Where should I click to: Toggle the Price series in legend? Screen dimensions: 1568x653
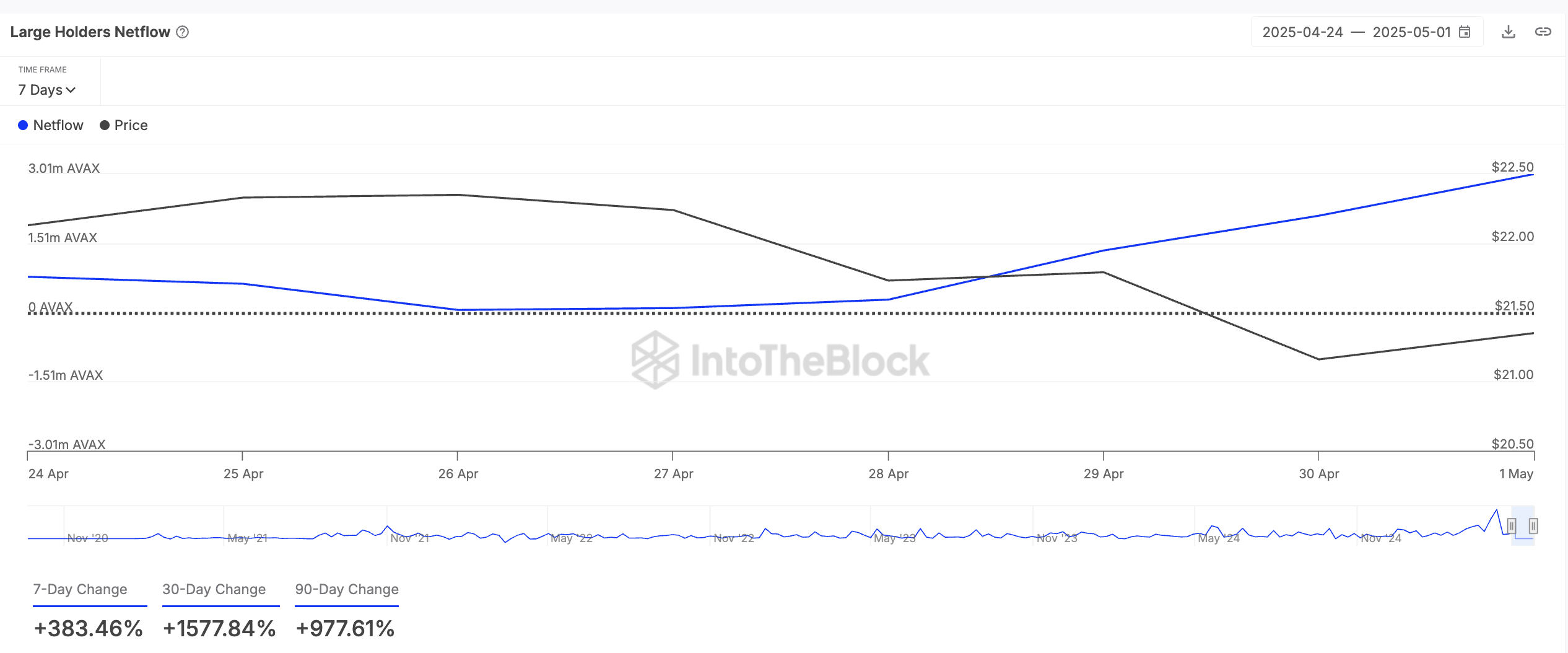tap(131, 125)
